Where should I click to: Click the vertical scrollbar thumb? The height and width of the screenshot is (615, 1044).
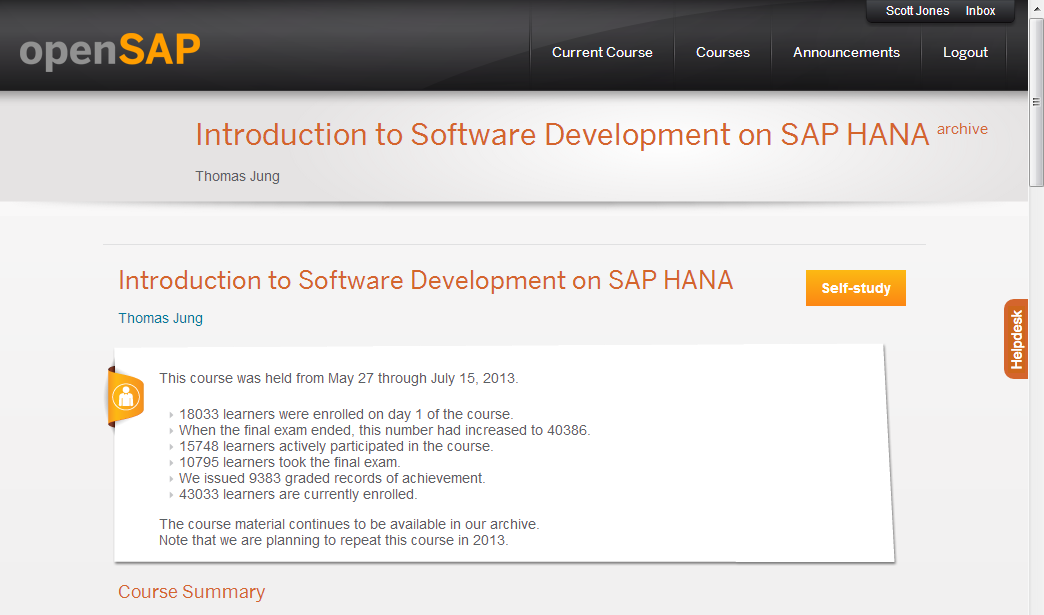click(1036, 102)
